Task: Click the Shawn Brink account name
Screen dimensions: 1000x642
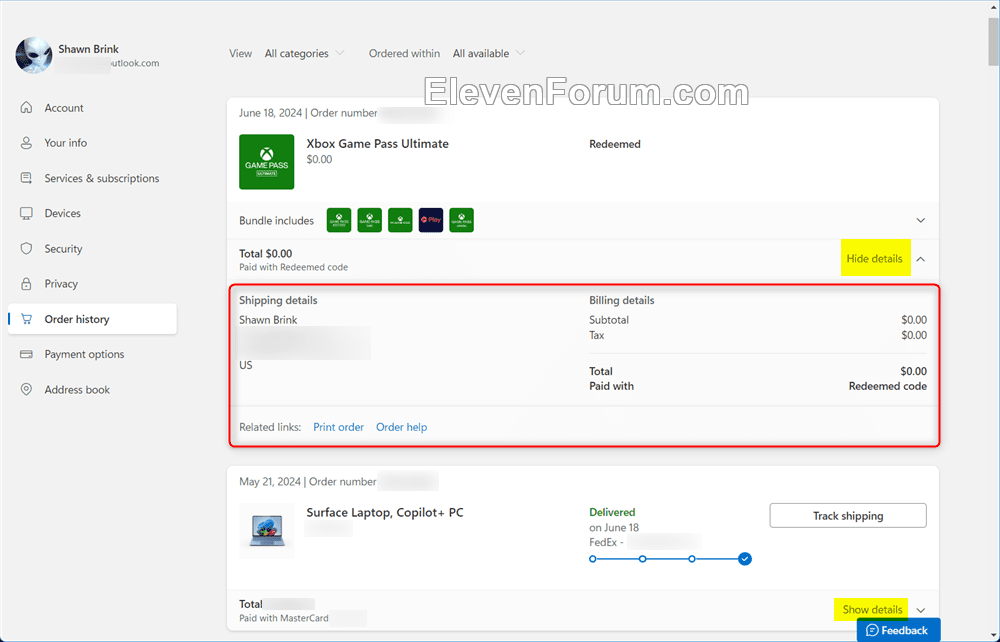Action: click(x=89, y=49)
